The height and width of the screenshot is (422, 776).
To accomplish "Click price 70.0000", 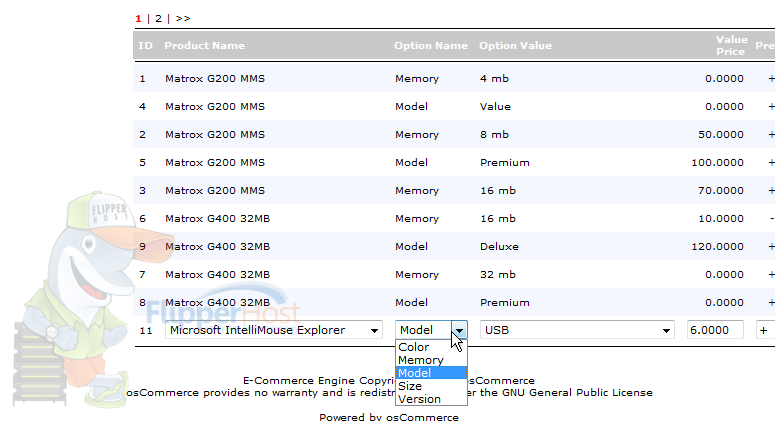I will [721, 190].
